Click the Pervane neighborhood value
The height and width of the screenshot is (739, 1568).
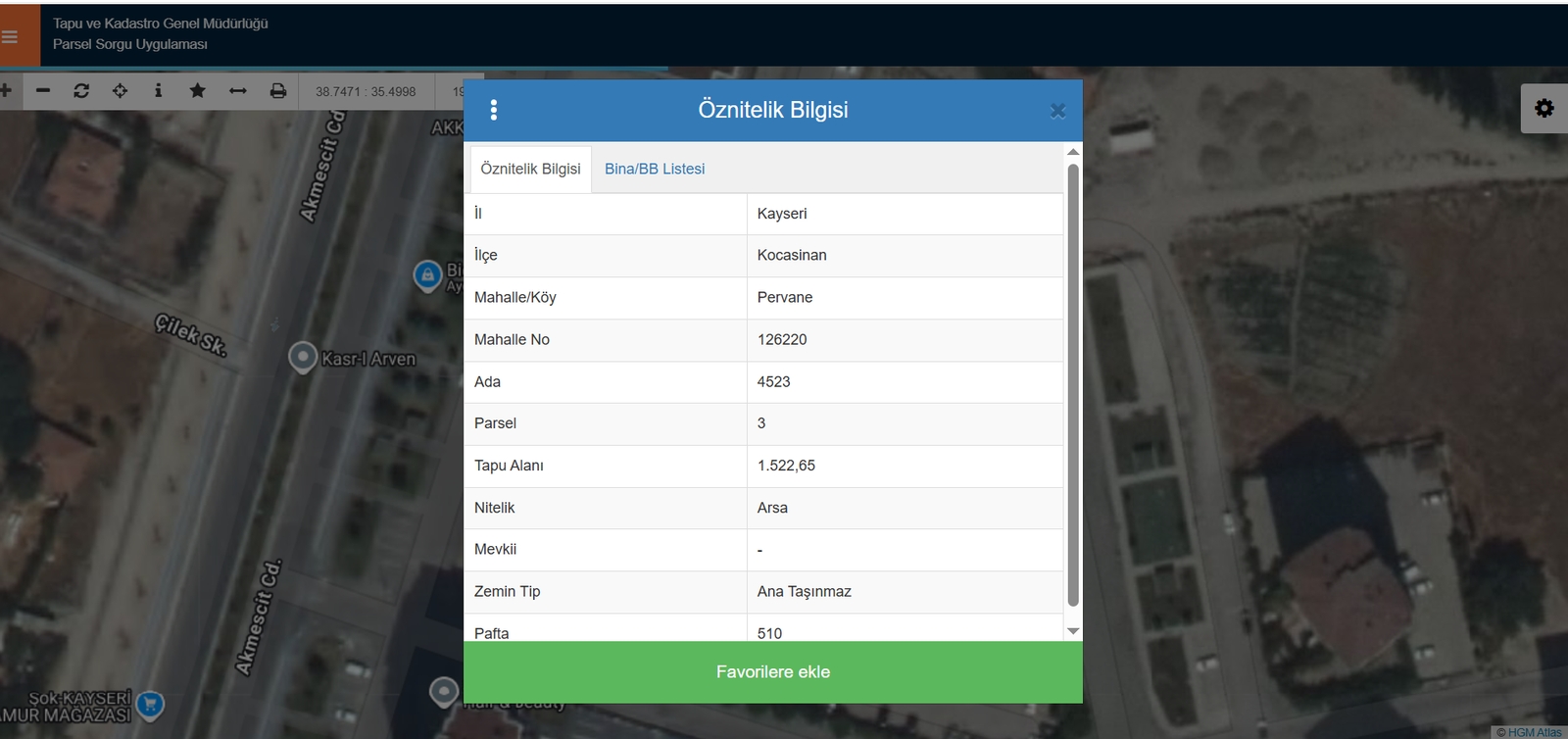[785, 297]
